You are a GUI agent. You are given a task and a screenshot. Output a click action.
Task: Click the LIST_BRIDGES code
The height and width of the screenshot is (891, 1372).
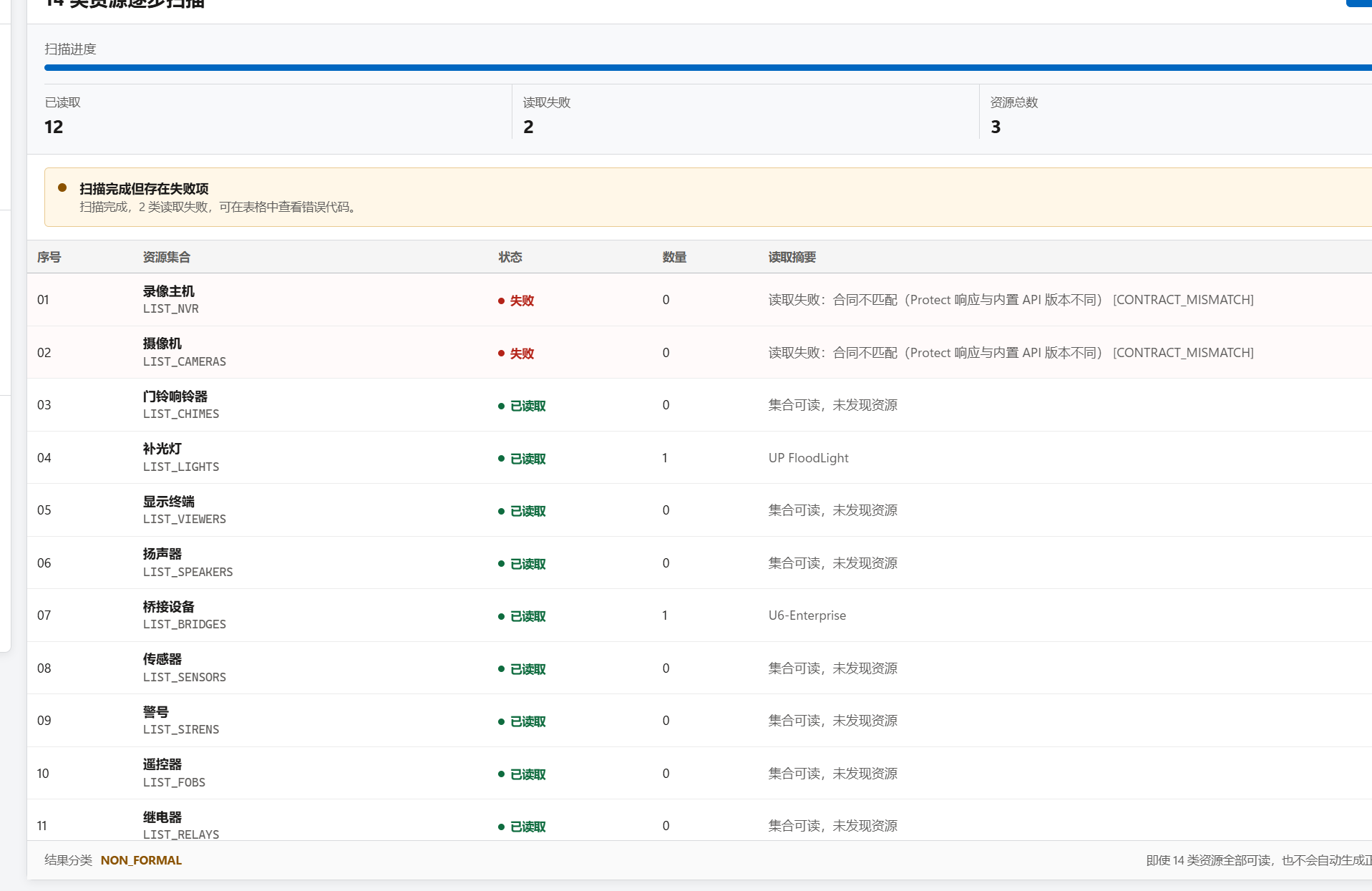(x=185, y=625)
